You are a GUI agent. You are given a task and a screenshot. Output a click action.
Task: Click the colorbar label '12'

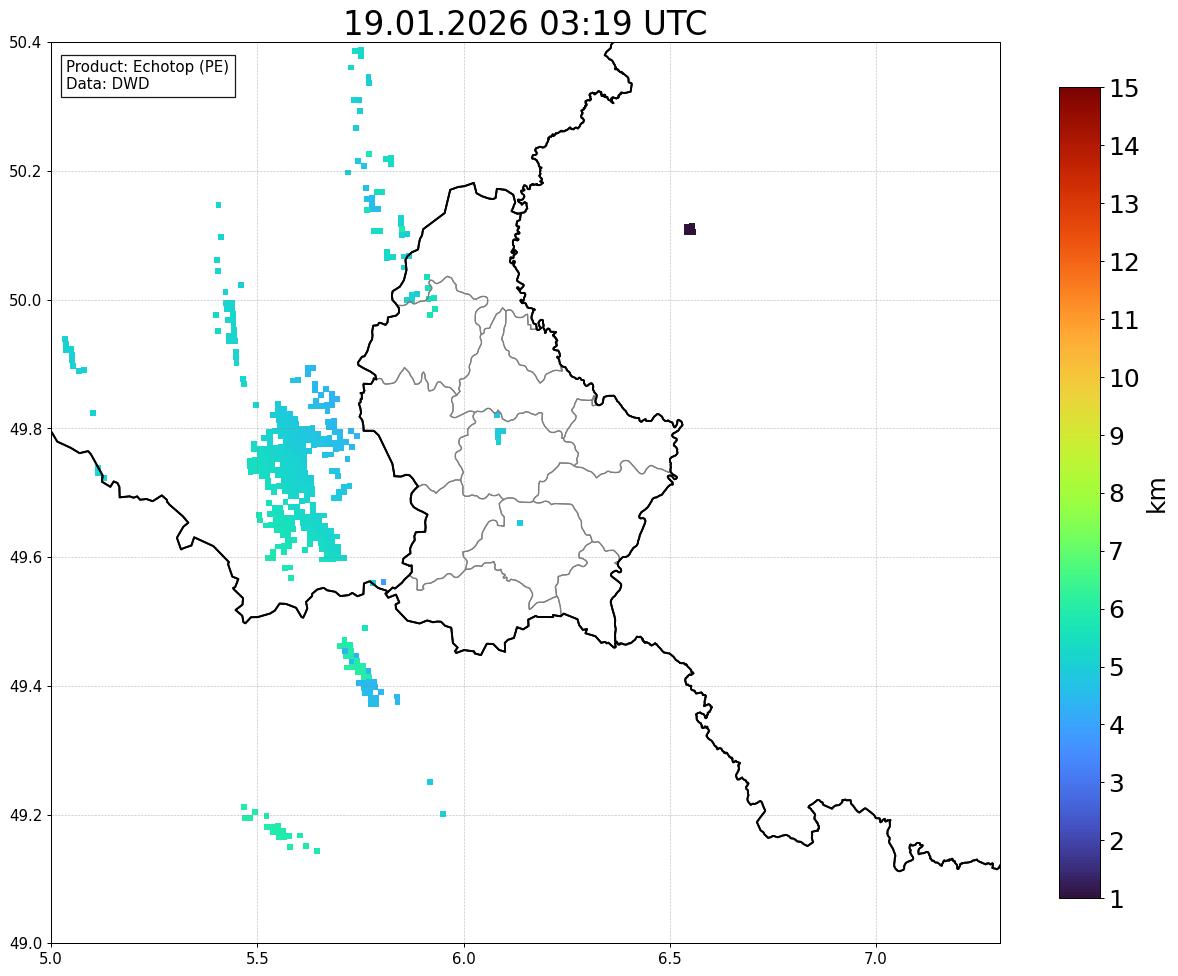coord(1124,262)
